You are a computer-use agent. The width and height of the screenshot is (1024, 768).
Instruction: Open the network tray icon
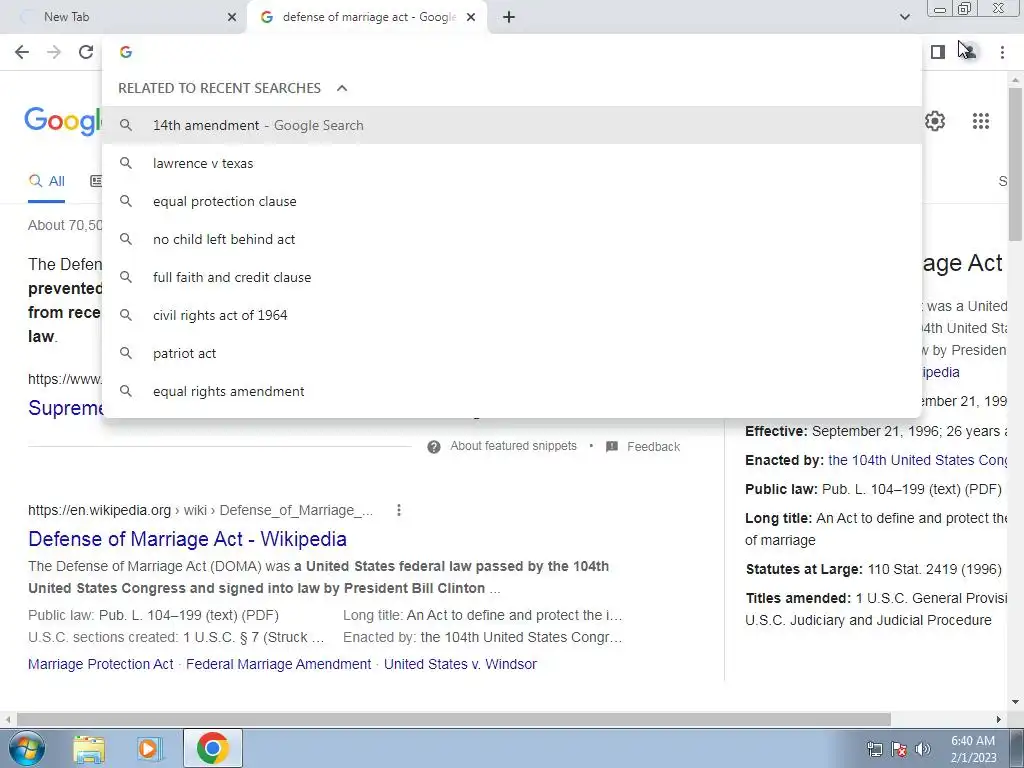pos(874,749)
